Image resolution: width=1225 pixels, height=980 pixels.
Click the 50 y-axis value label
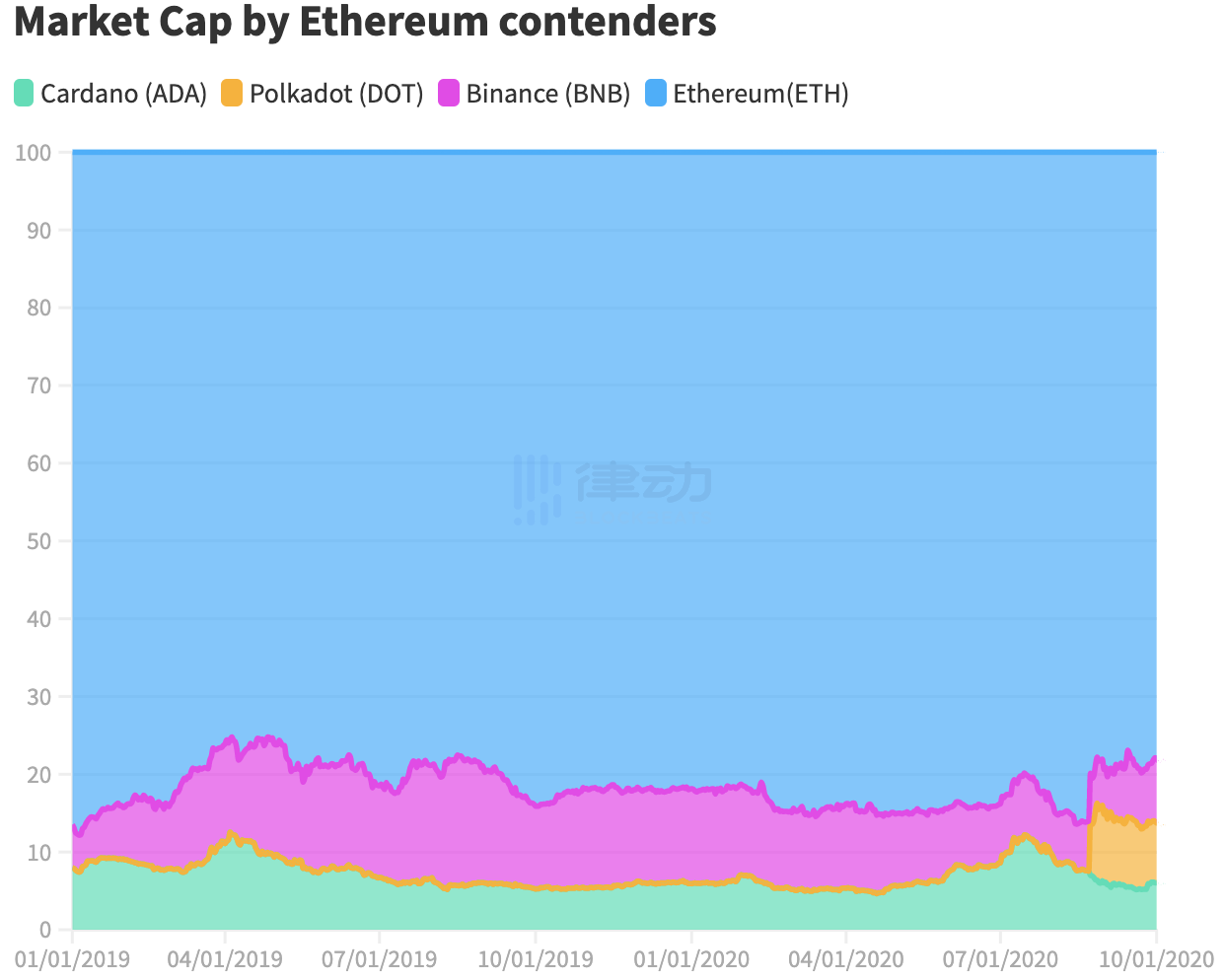point(39,541)
